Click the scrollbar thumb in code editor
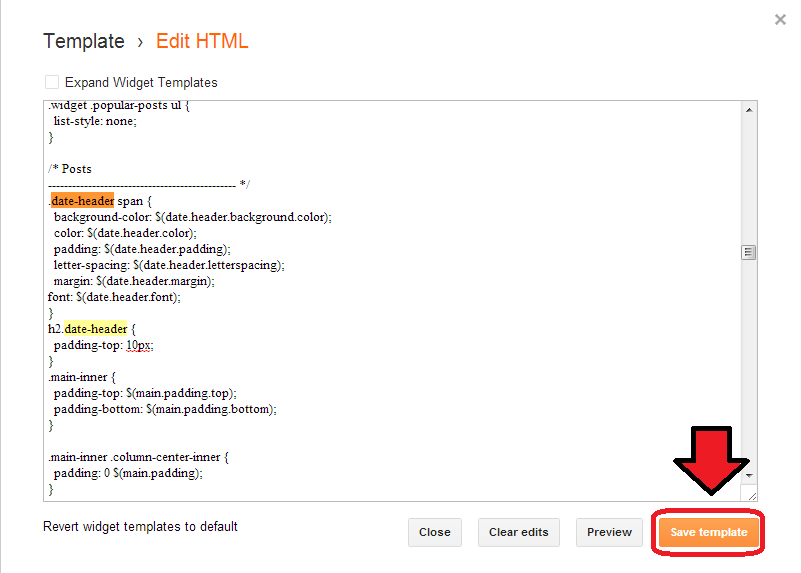Screen dimensions: 801x573 coord(748,252)
